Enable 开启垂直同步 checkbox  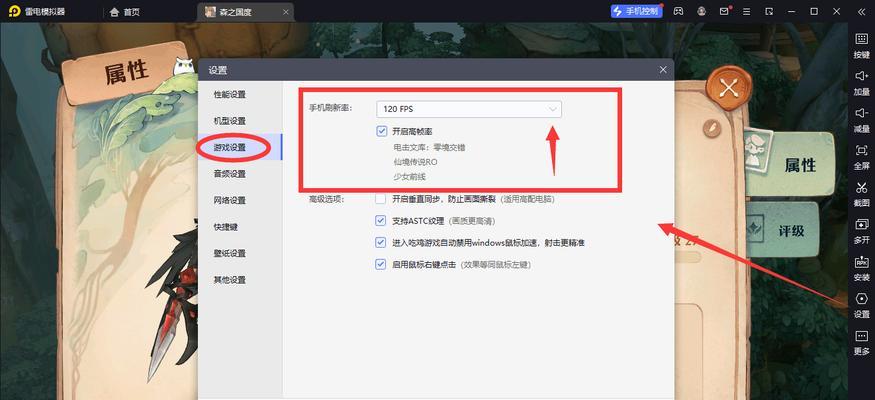coord(381,199)
